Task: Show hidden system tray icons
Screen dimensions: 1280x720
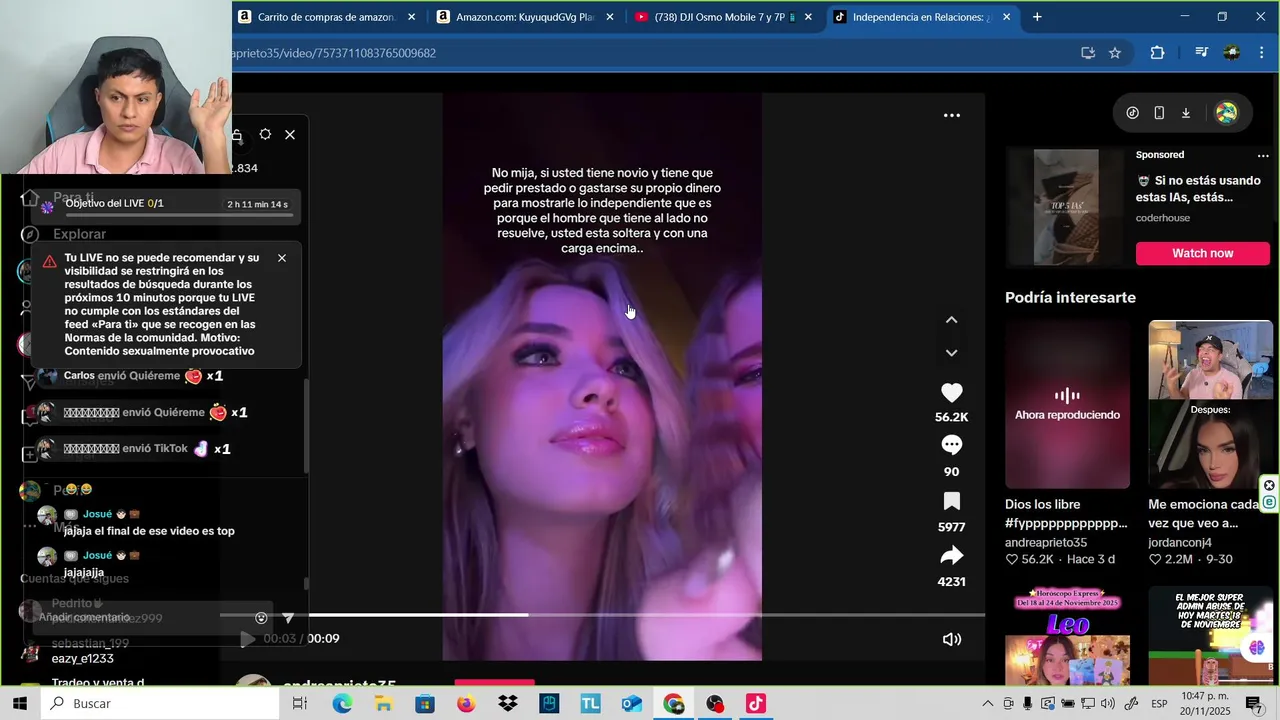Action: pyautogui.click(x=988, y=703)
